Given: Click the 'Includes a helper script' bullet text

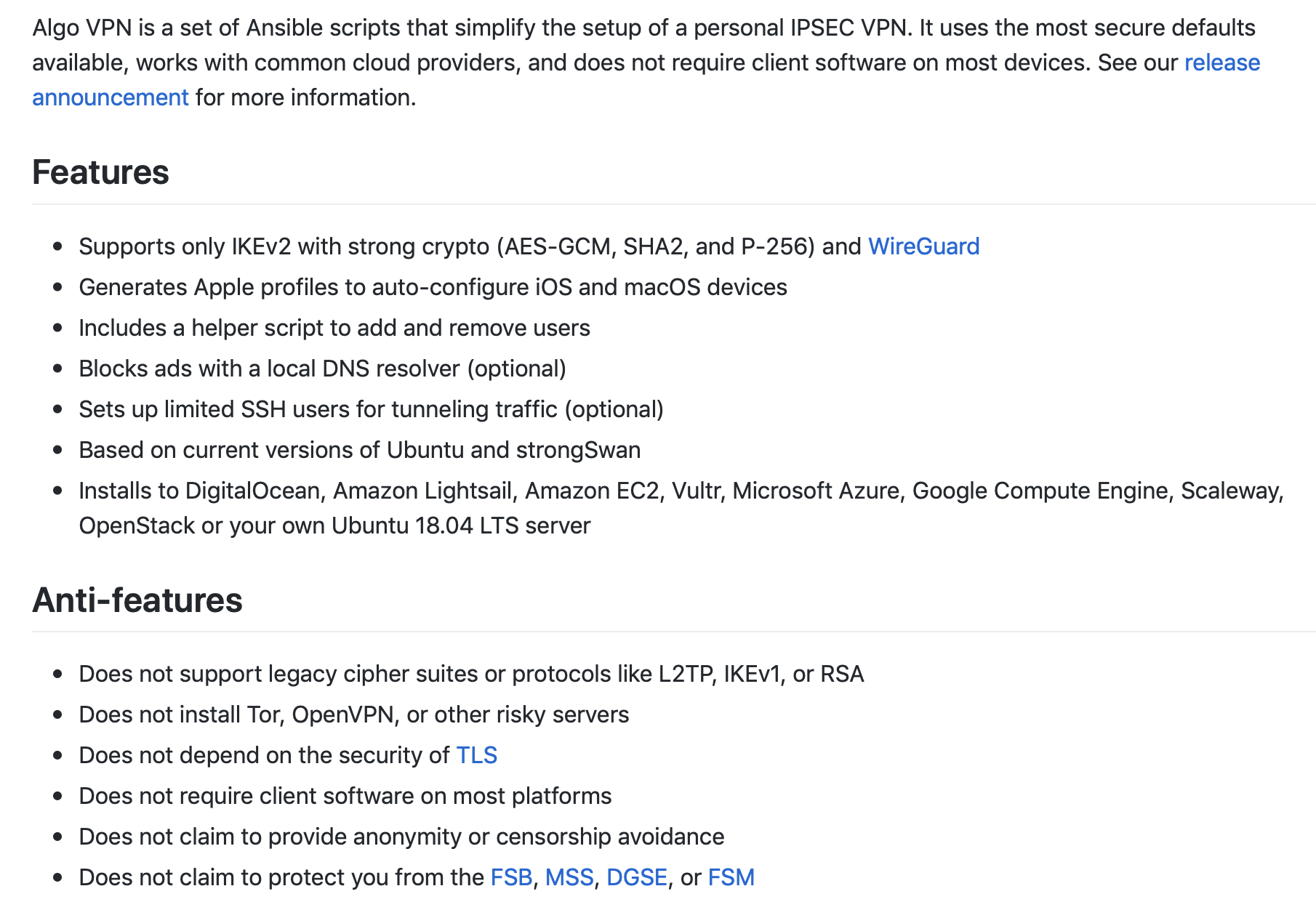Looking at the screenshot, I should click(x=334, y=328).
